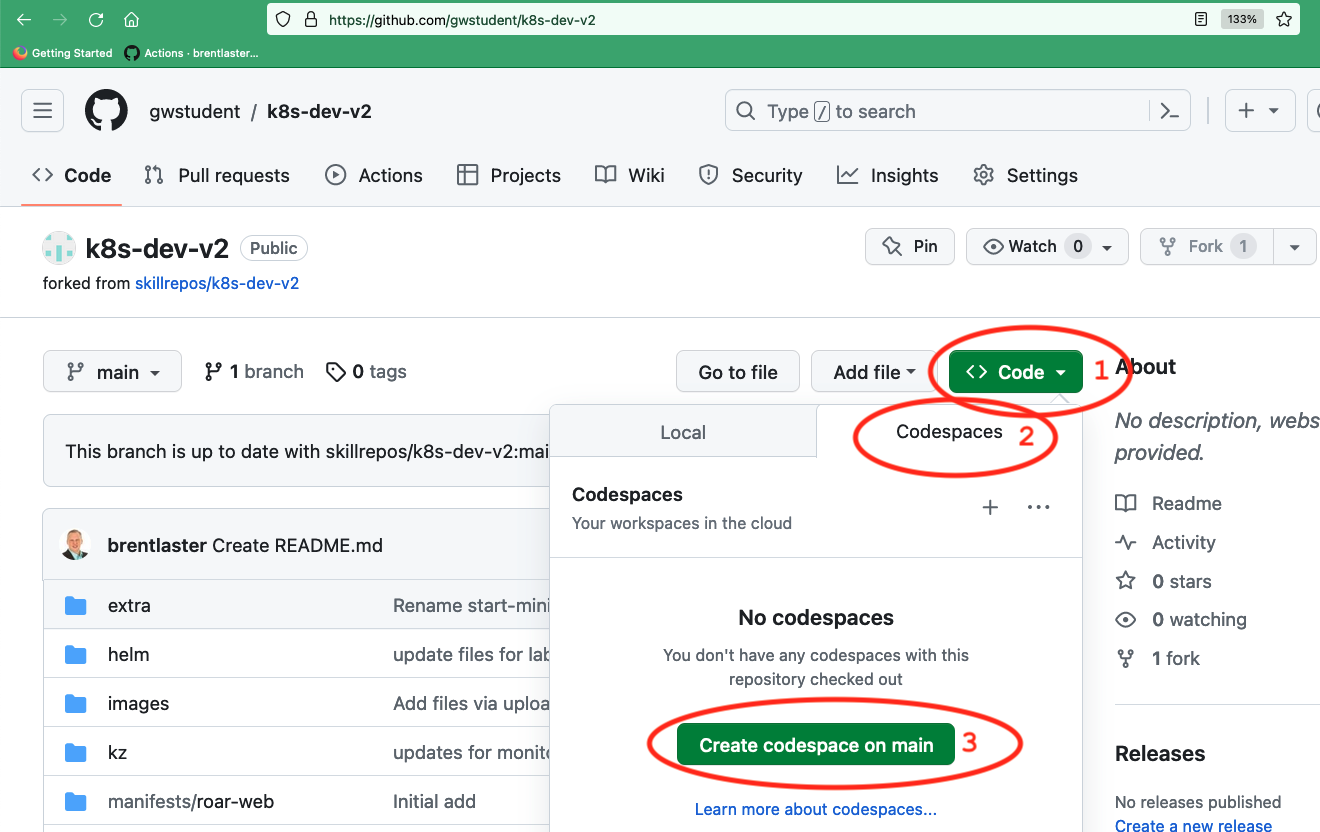Open skillrepos/k8s-dev-v2 upstream link

[217, 283]
